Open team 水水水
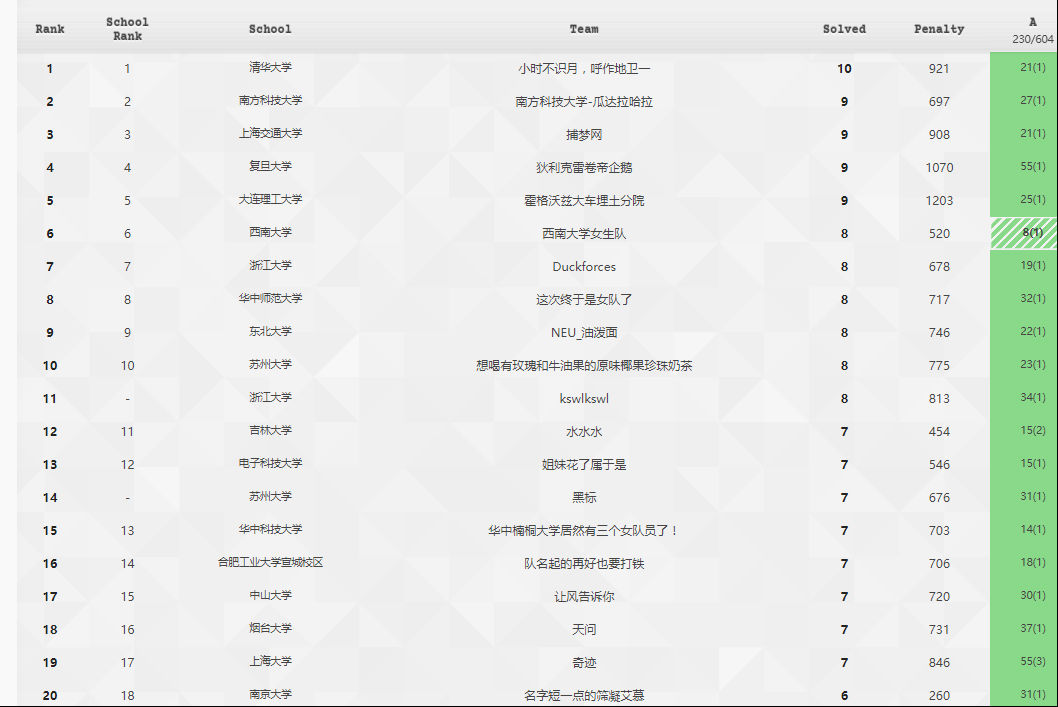Screen dimensions: 1058x707 pyautogui.click(x=584, y=432)
